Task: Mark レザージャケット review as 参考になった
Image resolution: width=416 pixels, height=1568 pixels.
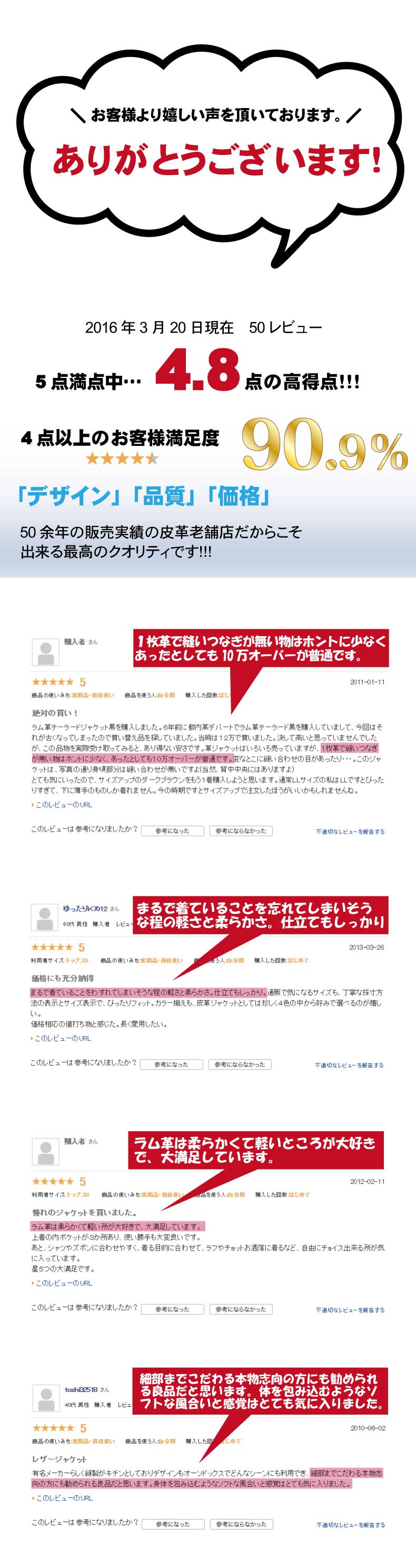Action: coord(173,1524)
